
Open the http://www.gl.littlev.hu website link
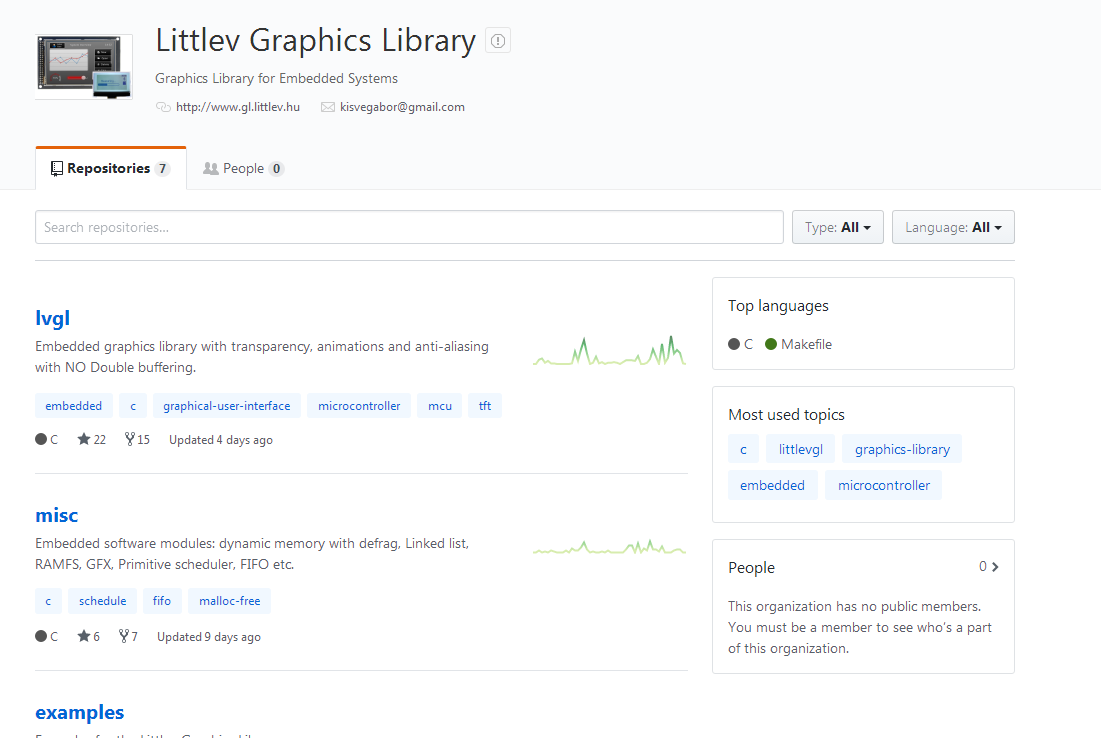(237, 107)
